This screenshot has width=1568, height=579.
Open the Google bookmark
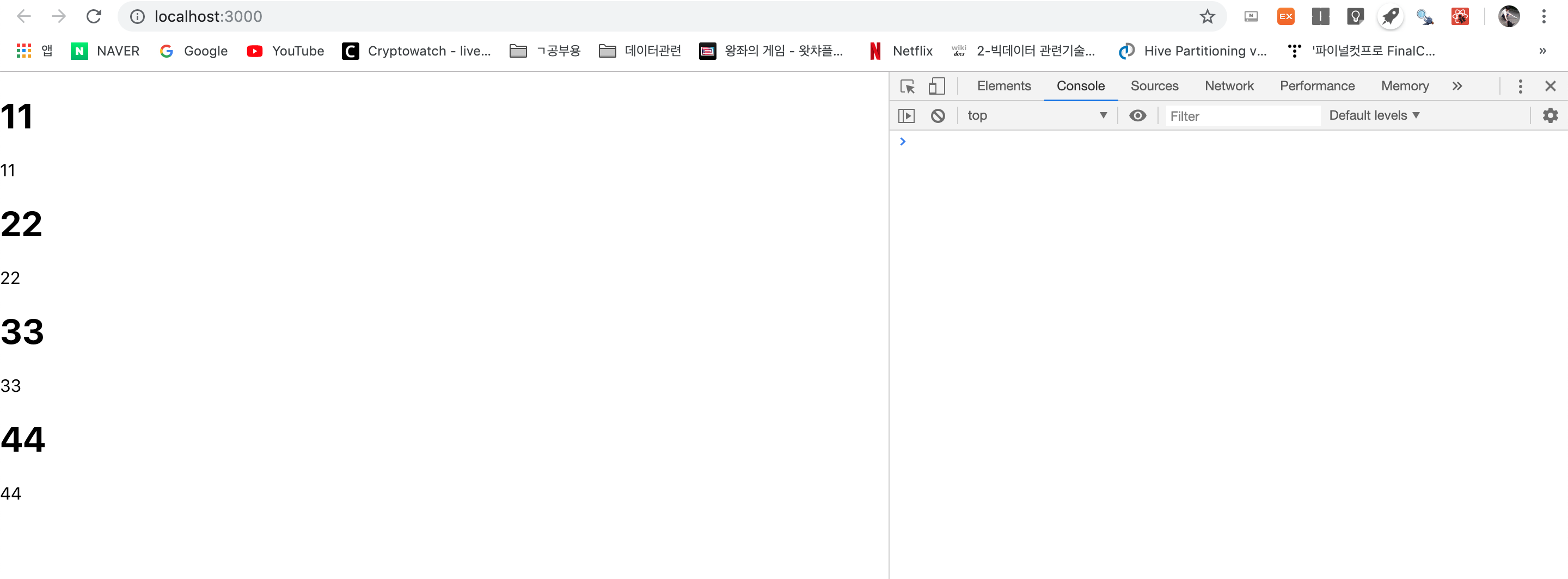click(194, 51)
